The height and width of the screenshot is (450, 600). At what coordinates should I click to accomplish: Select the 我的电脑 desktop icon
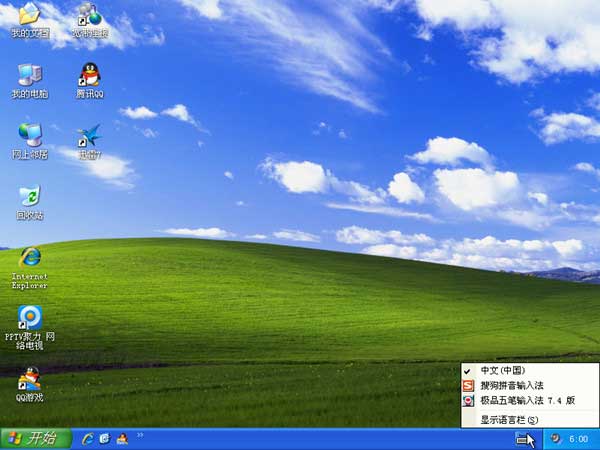tap(29, 81)
